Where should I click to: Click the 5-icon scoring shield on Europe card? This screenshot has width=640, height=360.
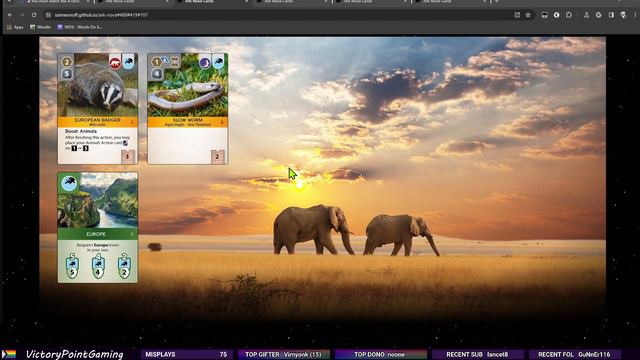pyautogui.click(x=72, y=267)
